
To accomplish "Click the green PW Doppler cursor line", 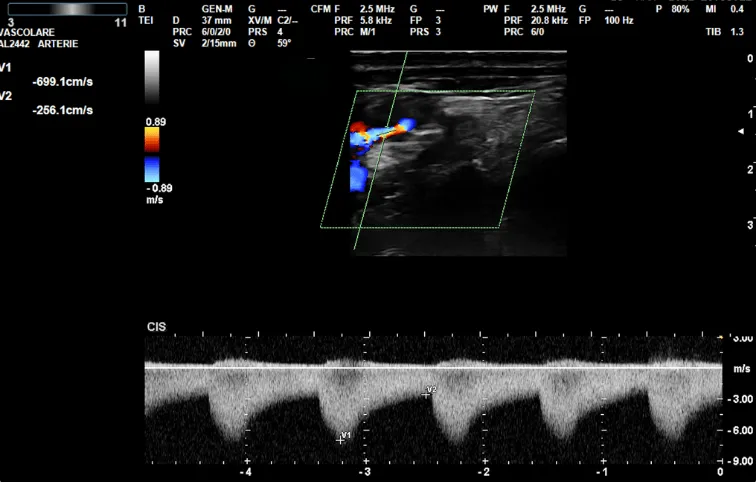I will coord(381,150).
